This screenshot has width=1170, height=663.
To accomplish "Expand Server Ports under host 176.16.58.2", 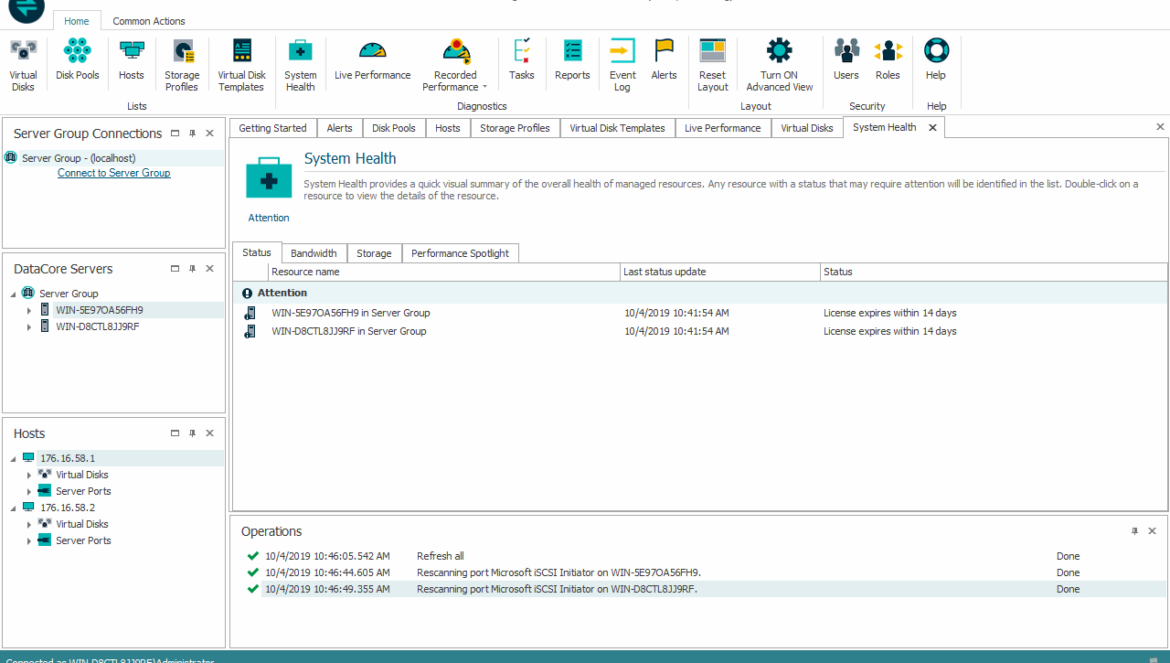I will [29, 541].
